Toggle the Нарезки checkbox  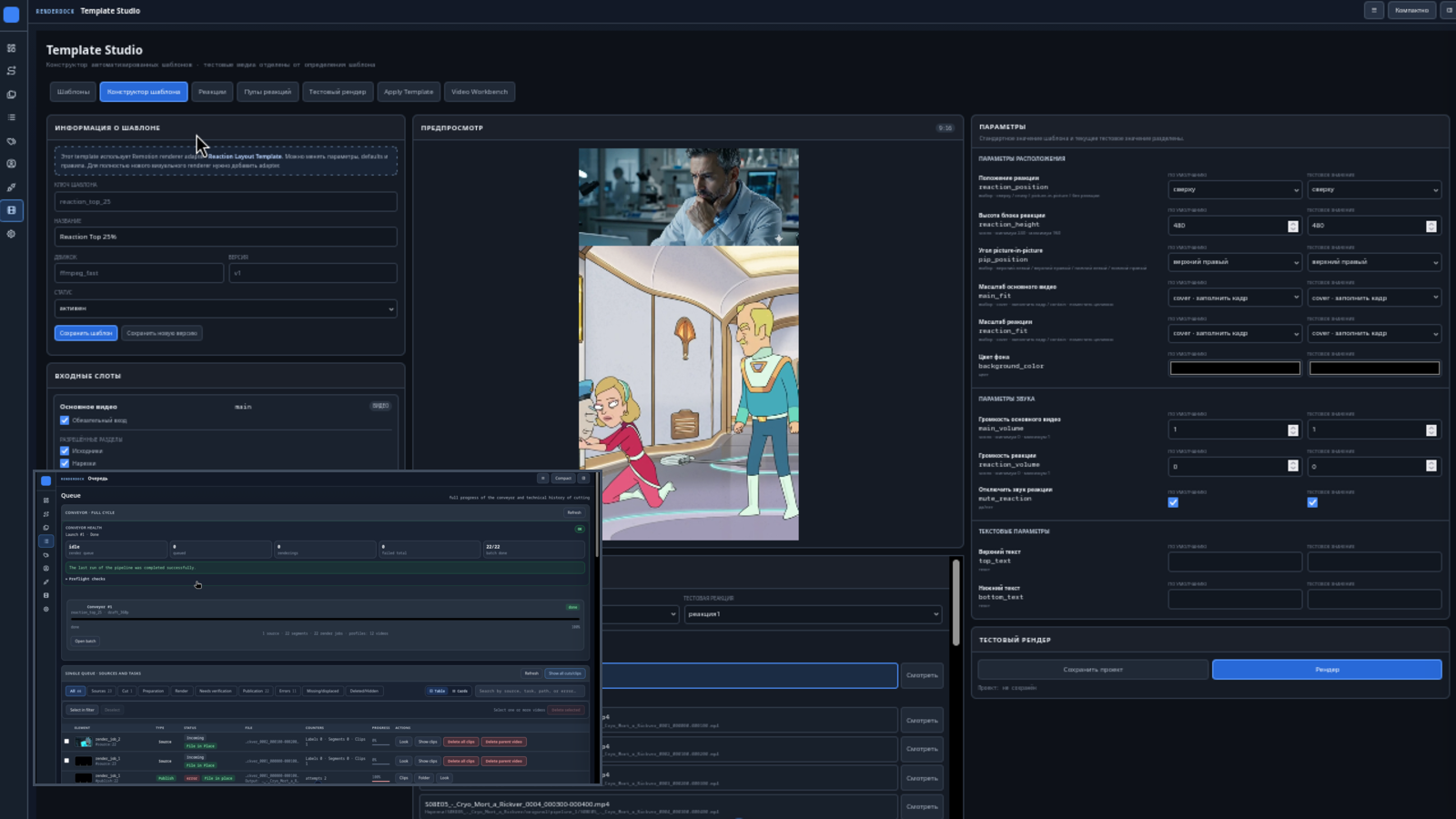coord(65,463)
